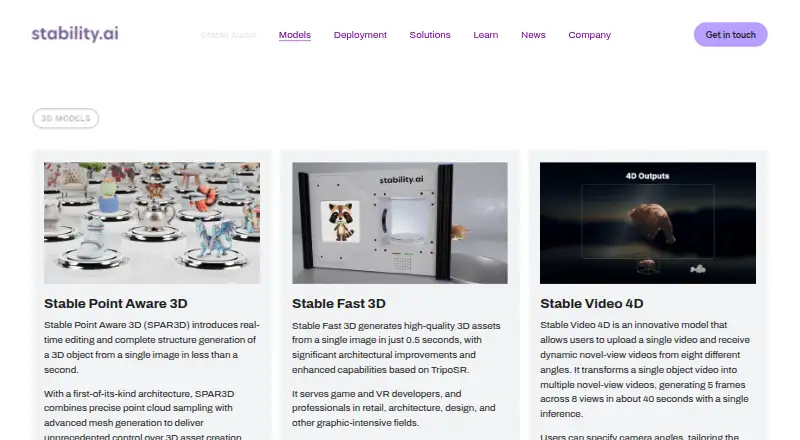Open the Learn navigation menu
800x440 pixels.
click(485, 35)
